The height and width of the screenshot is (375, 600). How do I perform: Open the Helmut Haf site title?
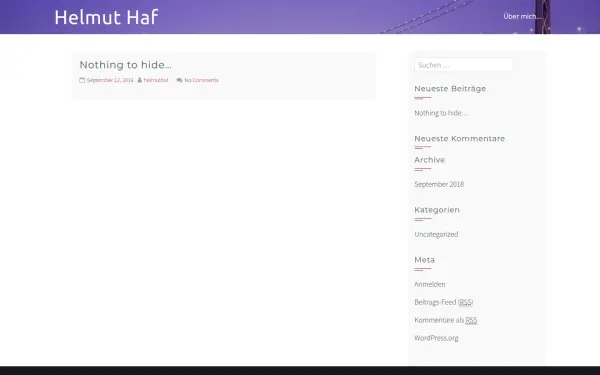tap(106, 17)
